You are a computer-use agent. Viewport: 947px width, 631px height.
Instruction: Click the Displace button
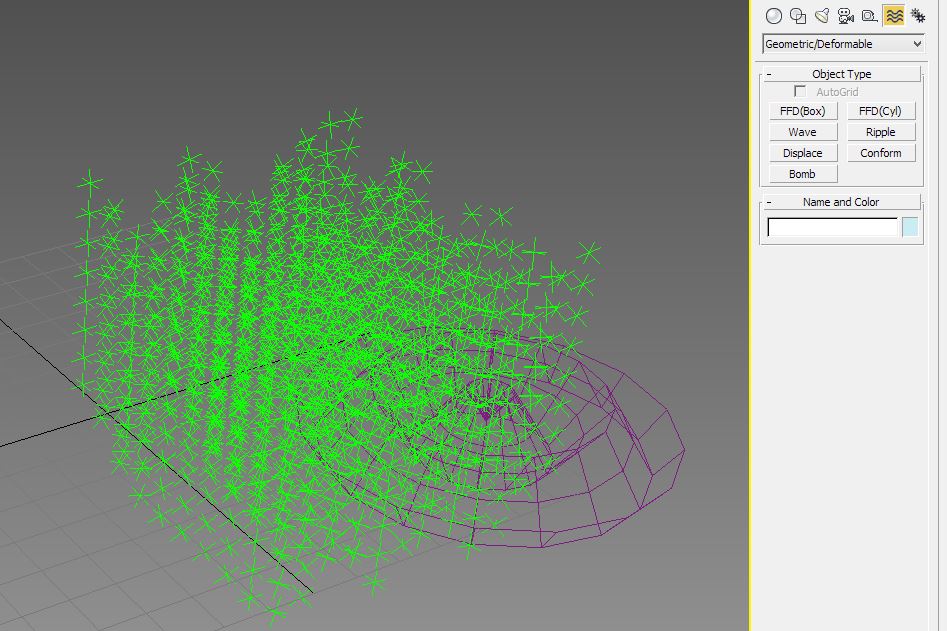tap(802, 153)
